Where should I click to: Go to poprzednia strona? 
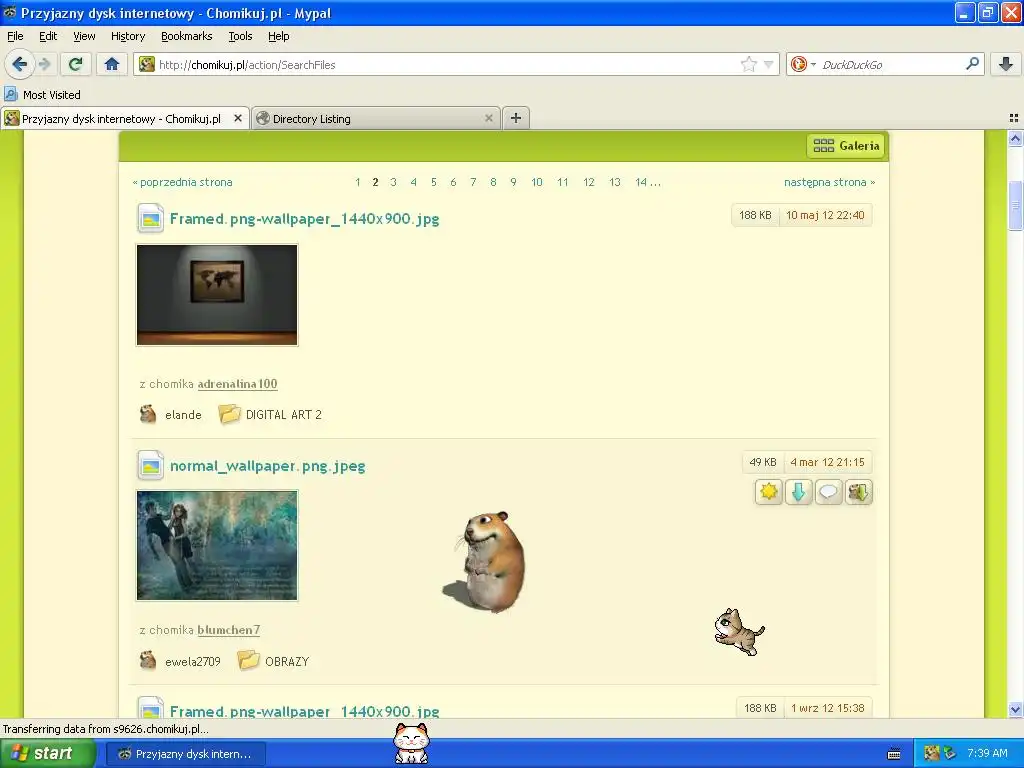(x=183, y=182)
